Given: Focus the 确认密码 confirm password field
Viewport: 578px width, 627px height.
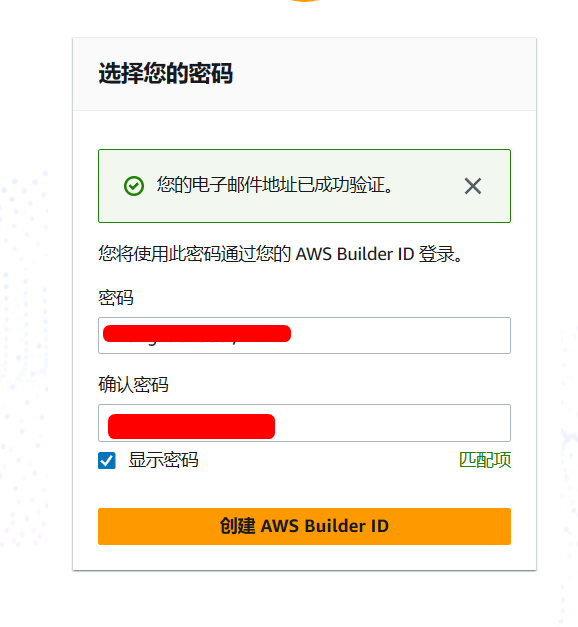Looking at the screenshot, I should (304, 423).
